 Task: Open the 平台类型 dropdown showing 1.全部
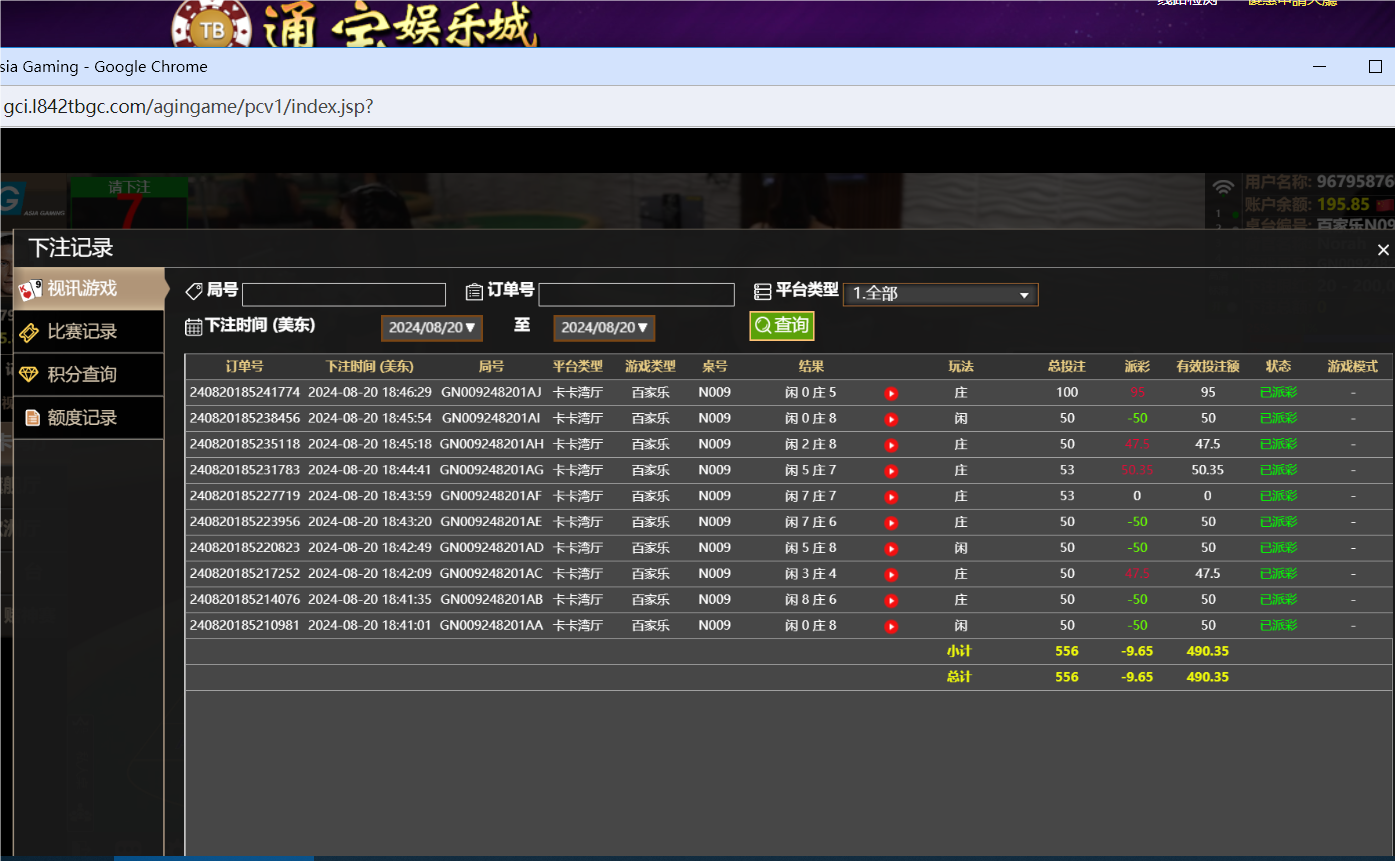coord(940,294)
